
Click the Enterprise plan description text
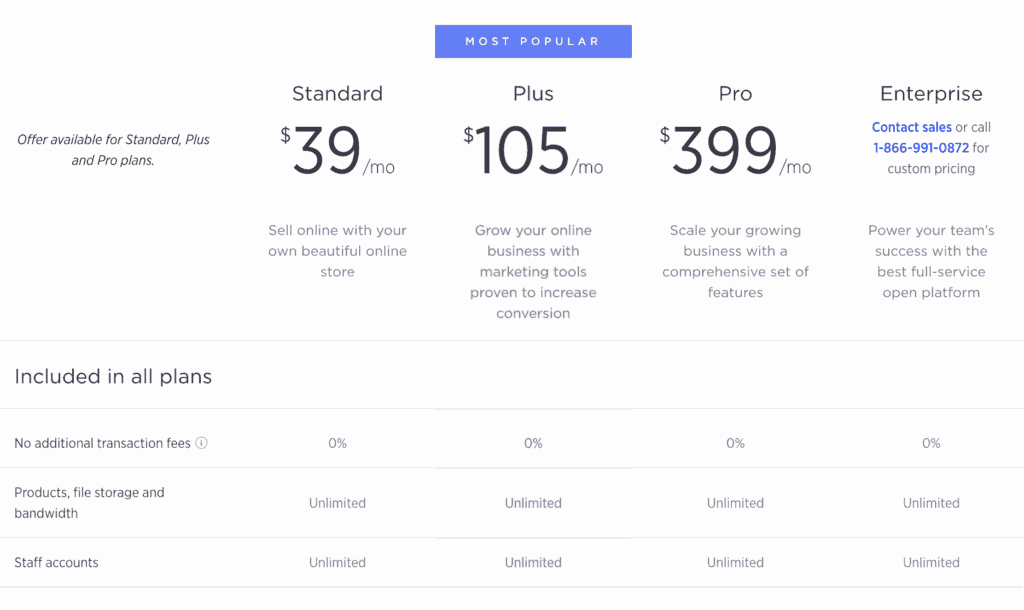point(931,261)
